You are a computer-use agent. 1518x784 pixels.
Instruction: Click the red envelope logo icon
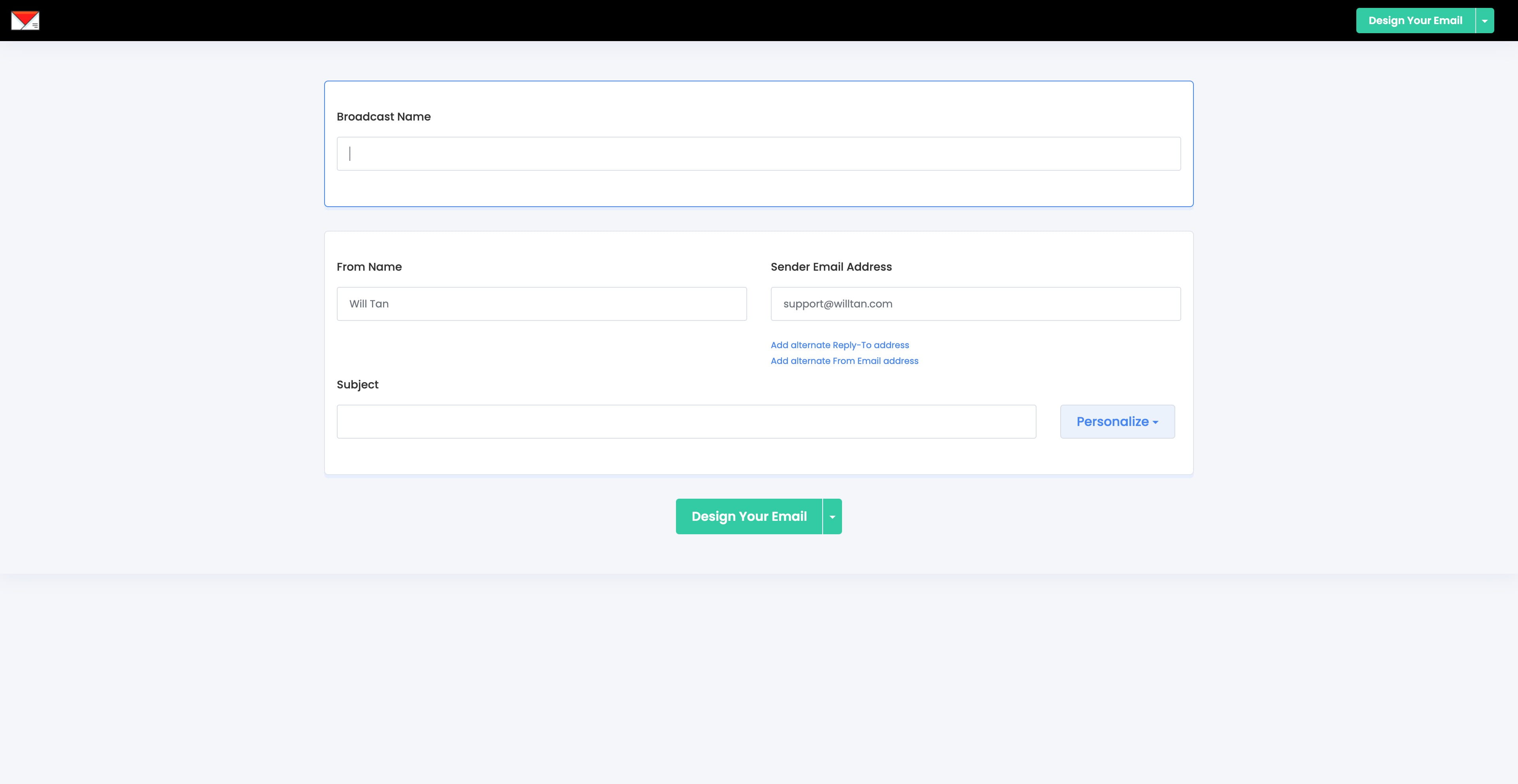pyautogui.click(x=25, y=21)
